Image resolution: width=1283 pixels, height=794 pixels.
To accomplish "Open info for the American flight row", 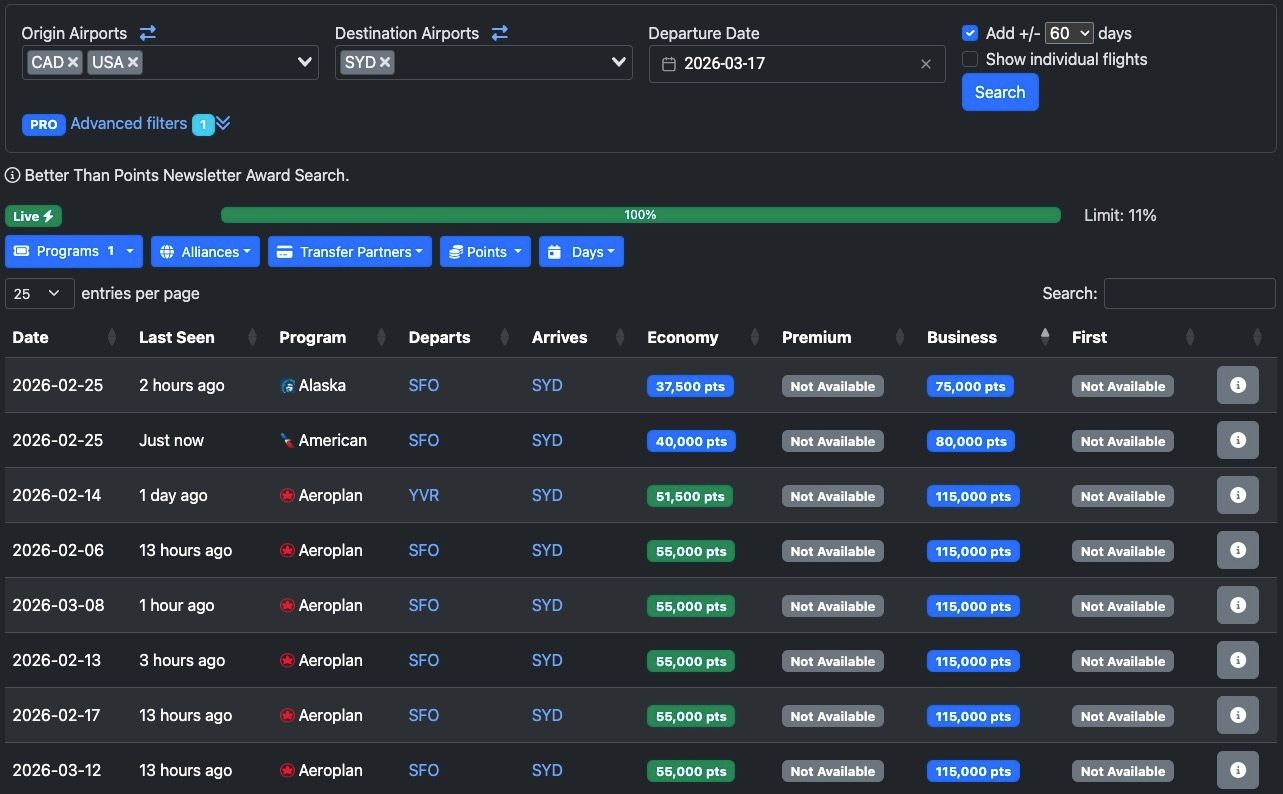I will 1237,440.
